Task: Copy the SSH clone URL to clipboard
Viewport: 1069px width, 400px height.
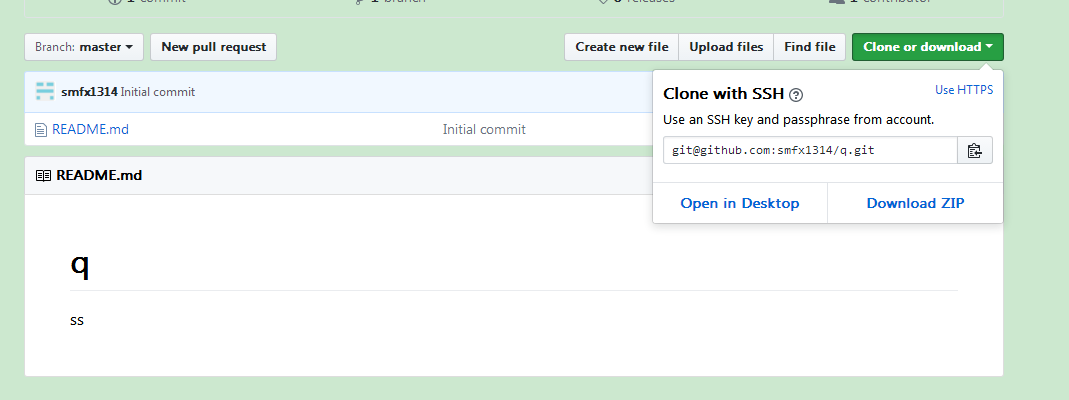Action: point(974,151)
